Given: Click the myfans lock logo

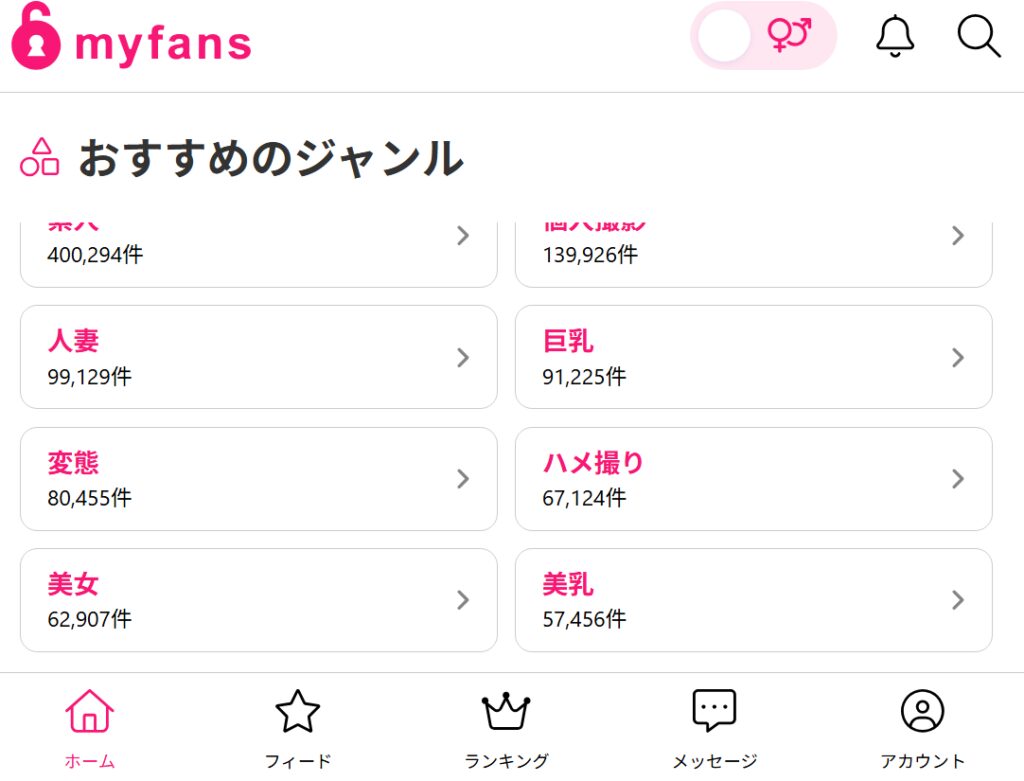Looking at the screenshot, I should tap(36, 35).
